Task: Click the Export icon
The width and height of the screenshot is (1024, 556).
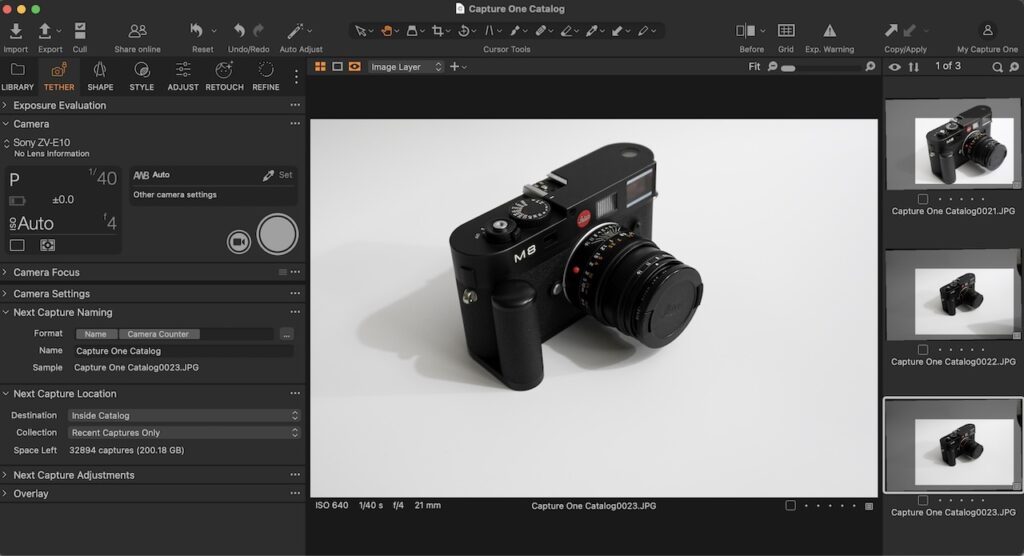Action: (x=44, y=31)
